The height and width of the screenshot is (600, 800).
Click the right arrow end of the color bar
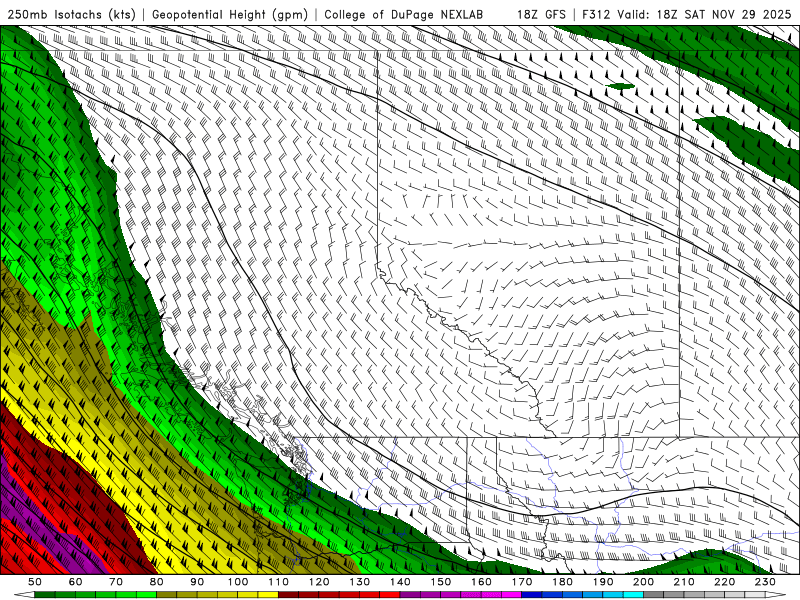(x=776, y=594)
